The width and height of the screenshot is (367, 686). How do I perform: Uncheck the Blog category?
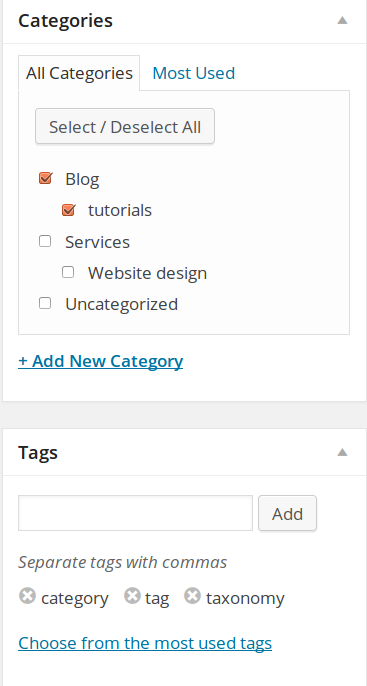[x=45, y=178]
